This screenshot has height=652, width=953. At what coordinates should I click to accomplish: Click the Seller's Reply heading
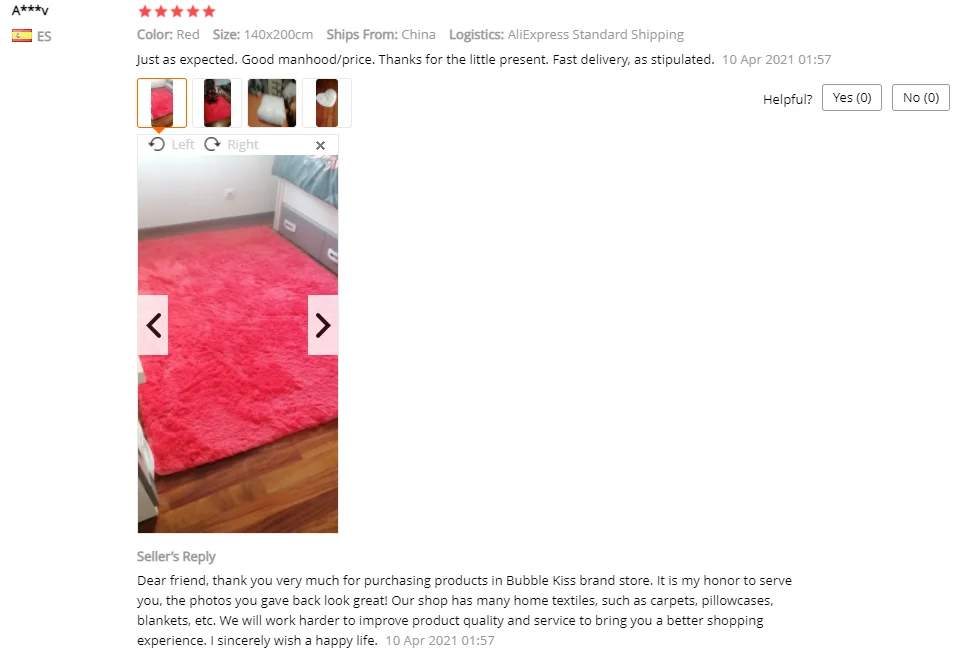(x=176, y=557)
